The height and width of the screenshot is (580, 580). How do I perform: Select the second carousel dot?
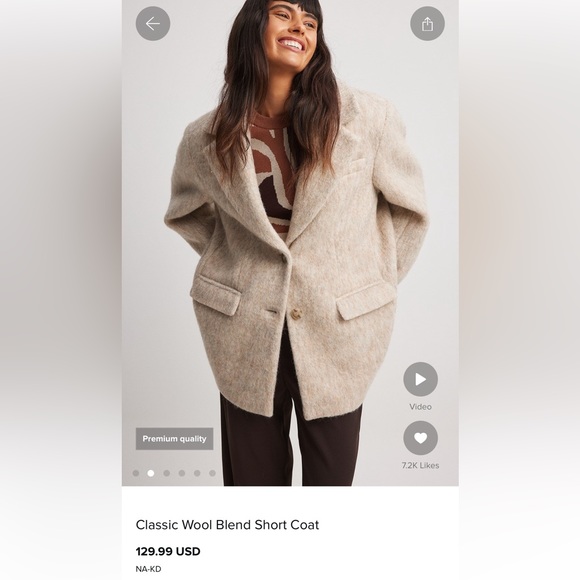[x=151, y=473]
